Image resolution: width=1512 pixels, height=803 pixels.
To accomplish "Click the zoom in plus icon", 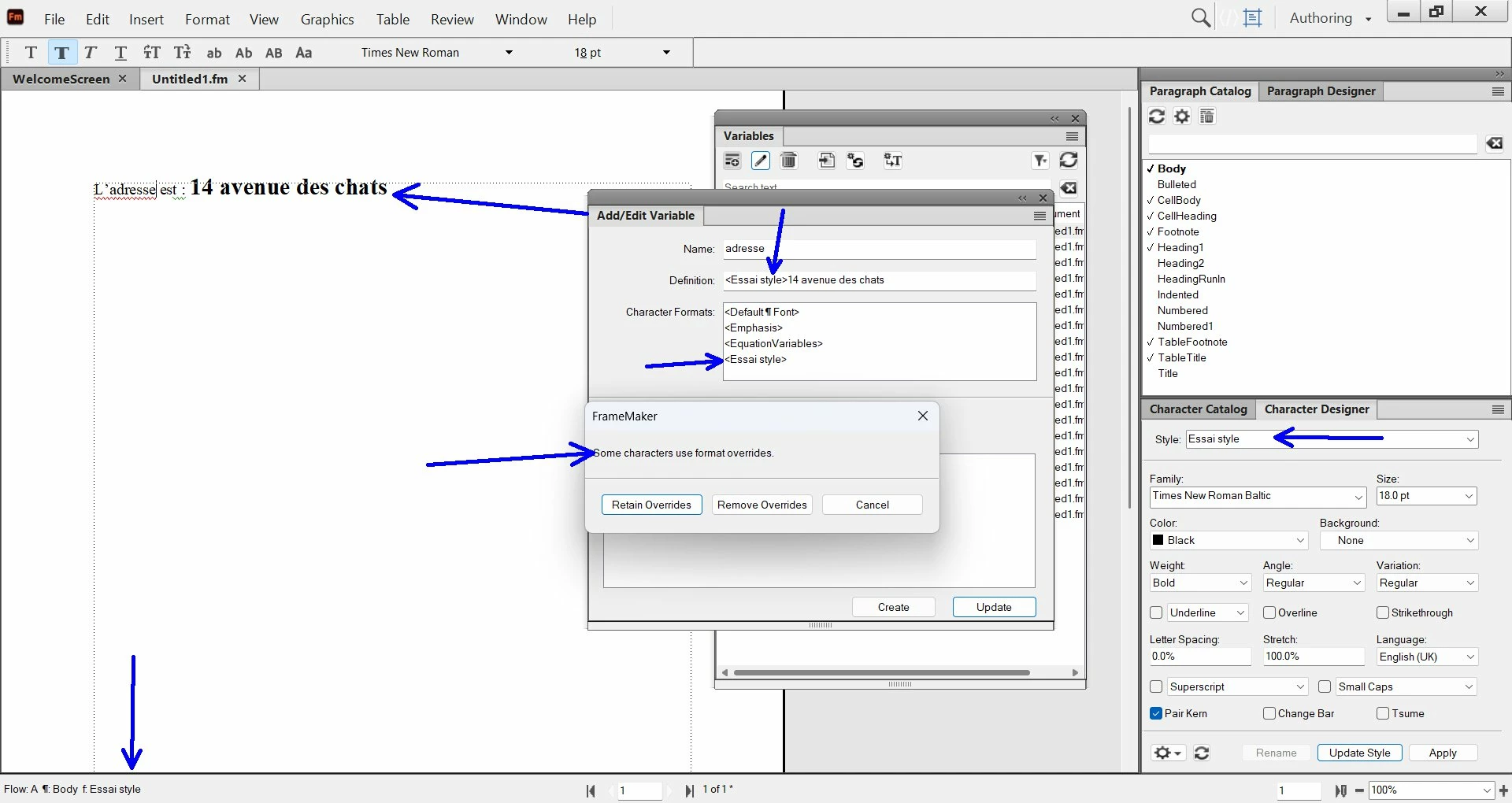I will [1504, 790].
